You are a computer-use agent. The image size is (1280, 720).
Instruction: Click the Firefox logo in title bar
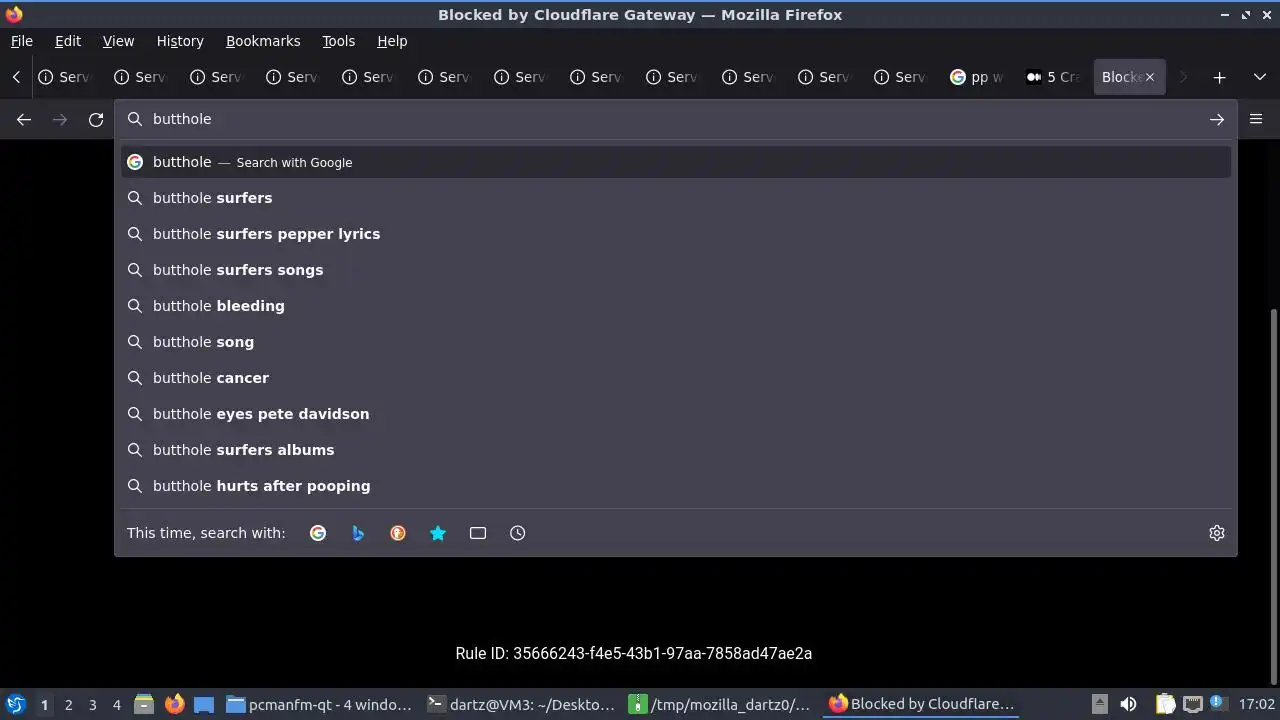pos(14,14)
